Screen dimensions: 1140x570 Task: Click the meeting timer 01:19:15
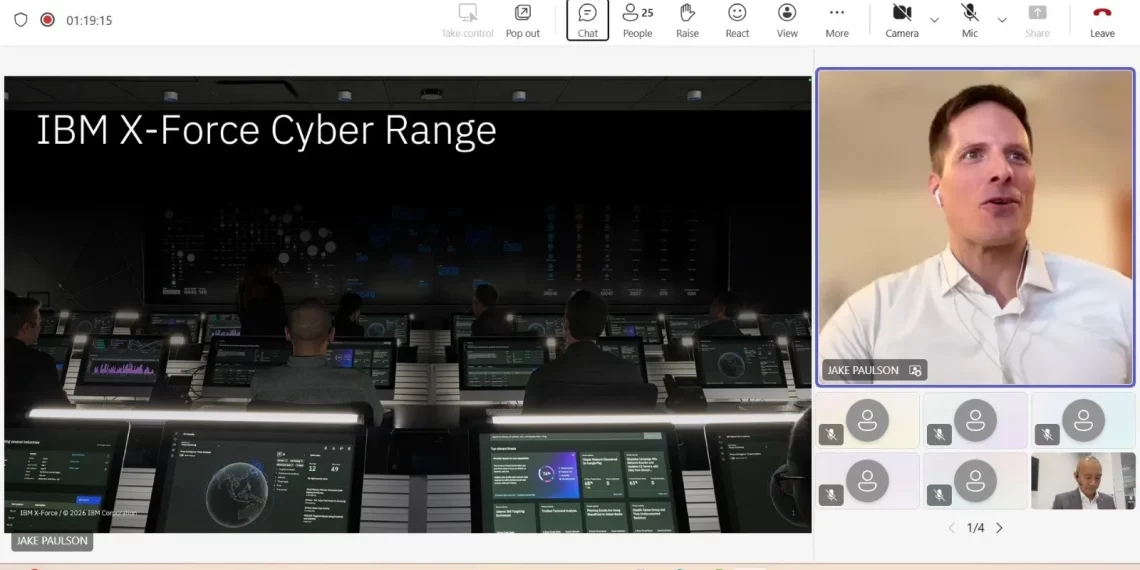pyautogui.click(x=89, y=20)
